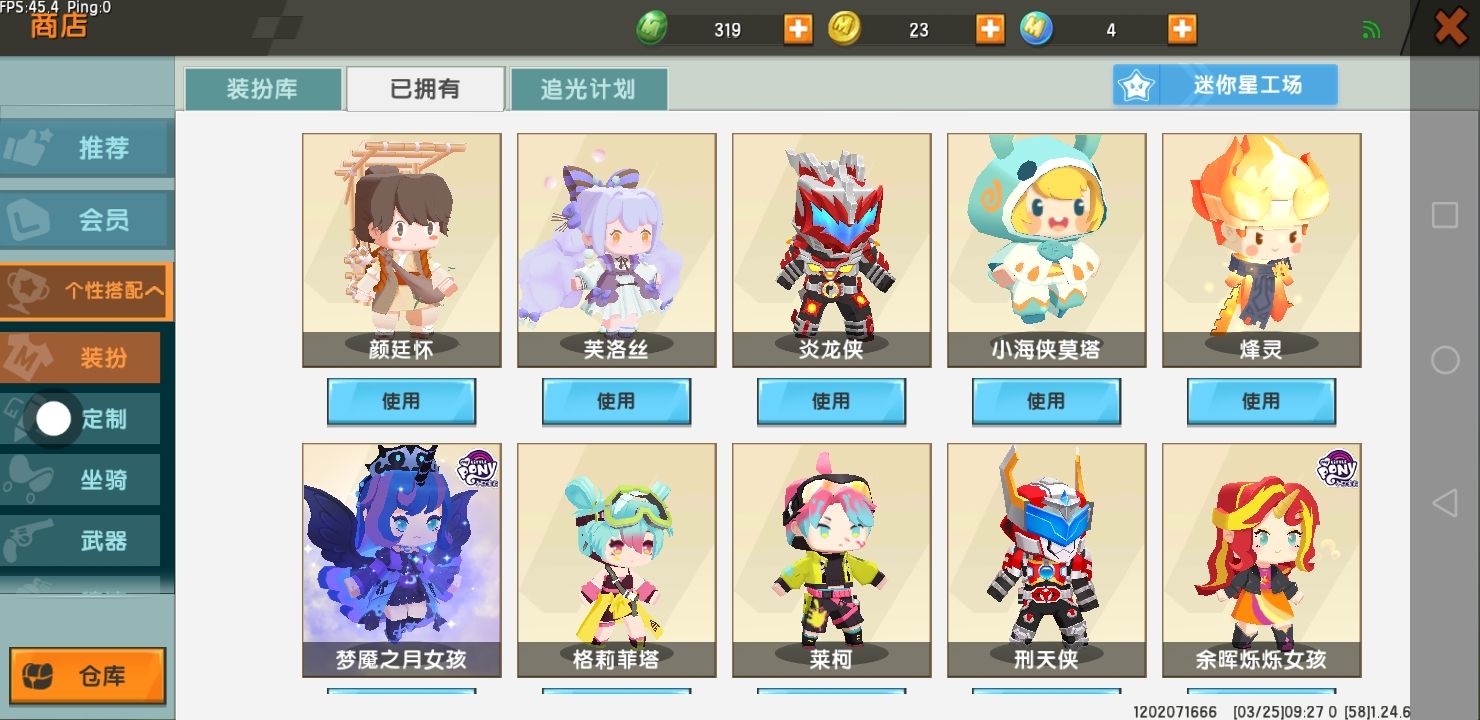Close the shop with the orange X

click(x=1450, y=26)
